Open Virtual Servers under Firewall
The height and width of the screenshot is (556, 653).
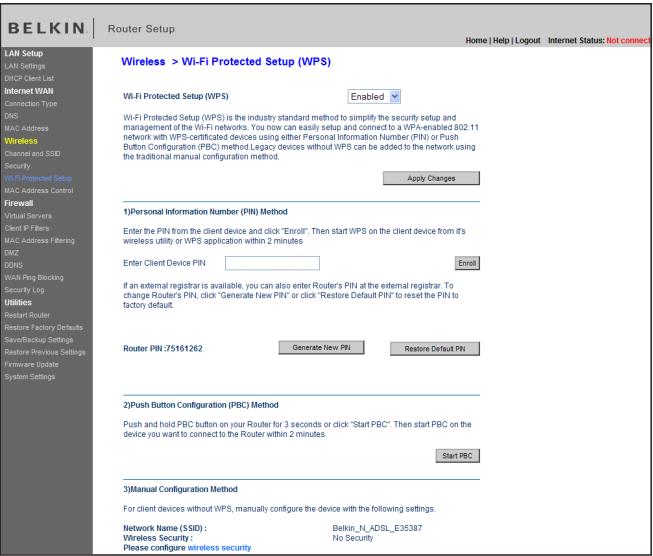tap(29, 213)
